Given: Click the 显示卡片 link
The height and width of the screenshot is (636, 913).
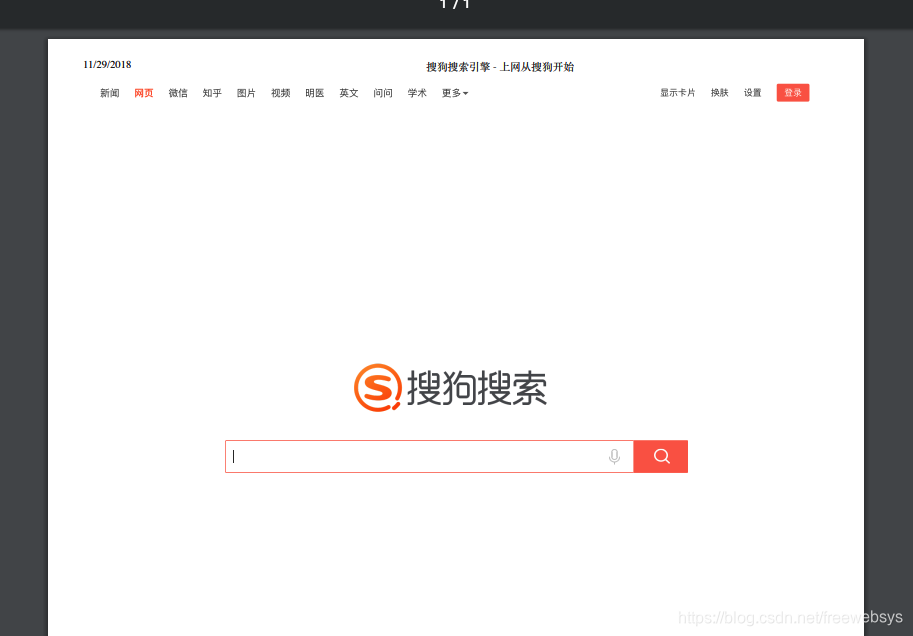Looking at the screenshot, I should point(678,93).
